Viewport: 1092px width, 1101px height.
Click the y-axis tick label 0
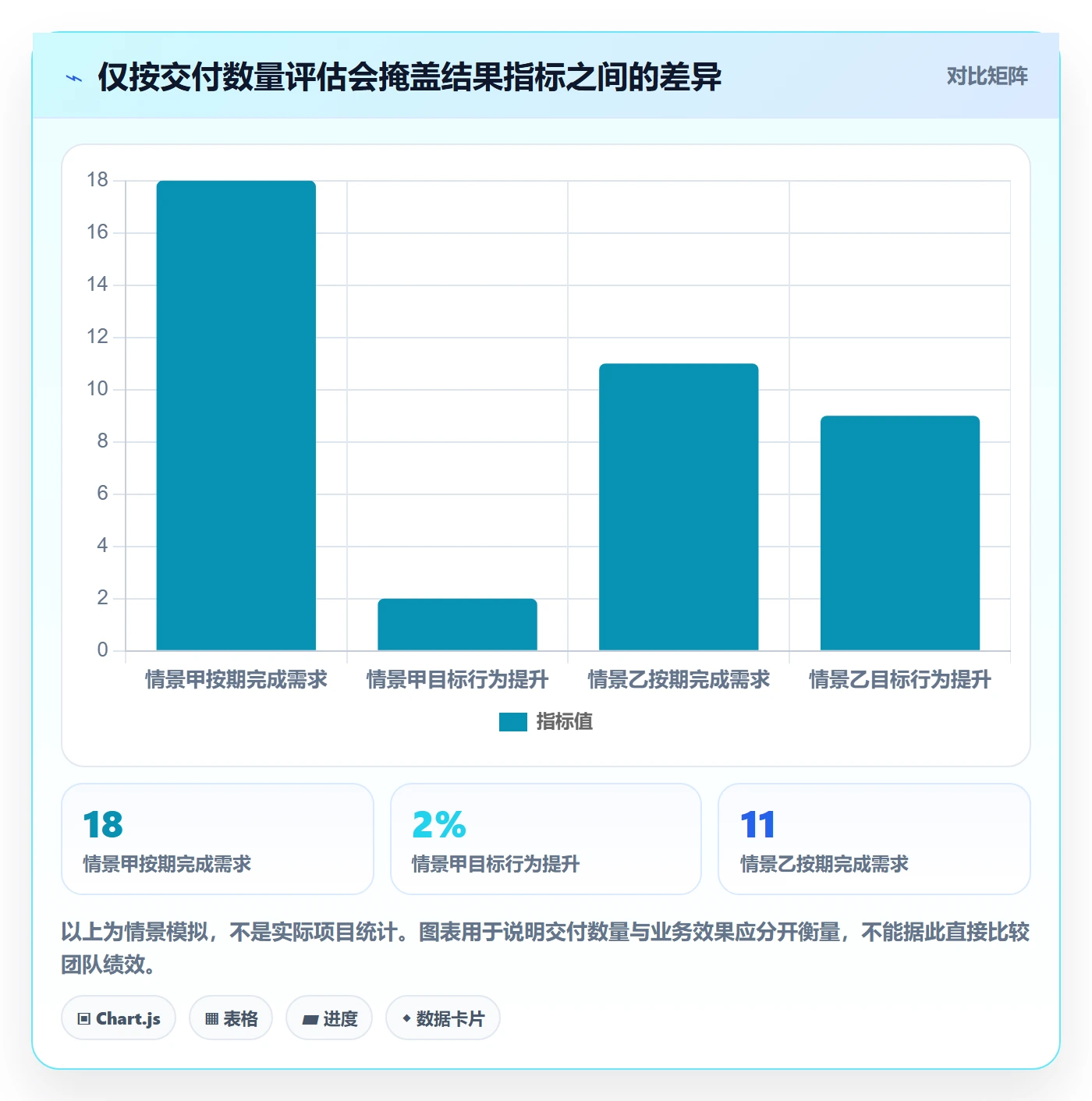[102, 650]
